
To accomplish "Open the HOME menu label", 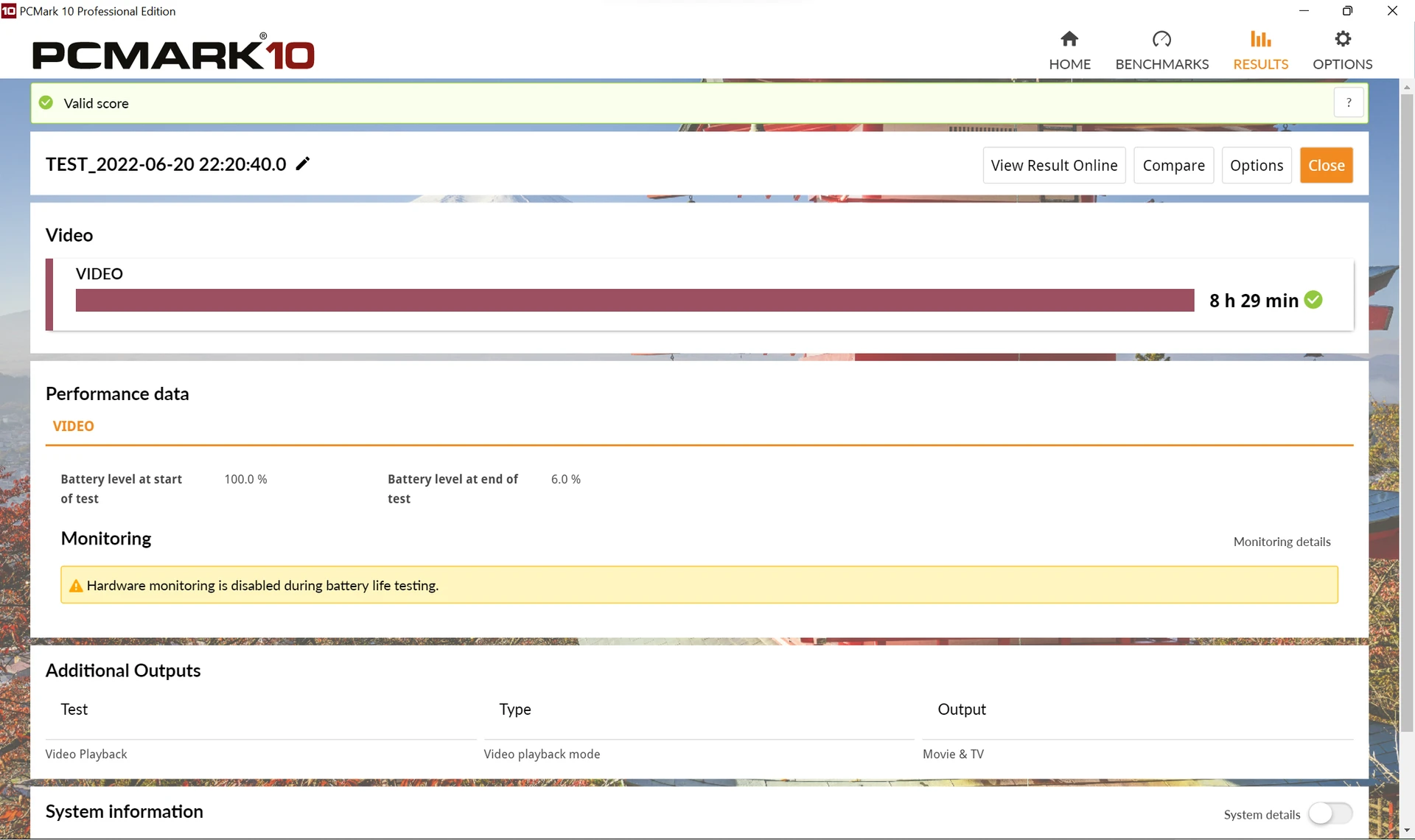I will coord(1069,64).
